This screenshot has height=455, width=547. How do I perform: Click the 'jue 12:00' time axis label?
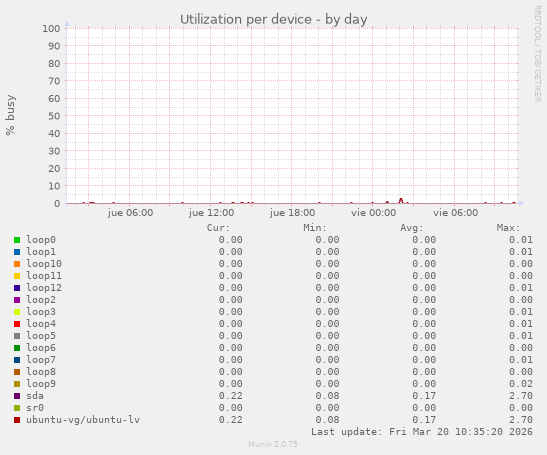click(211, 212)
